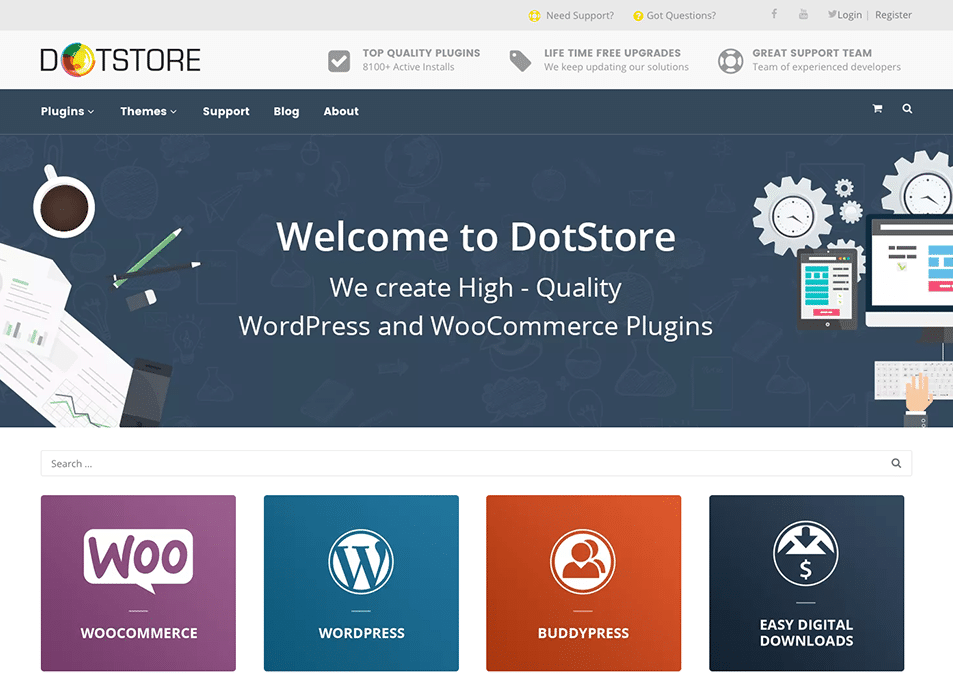Open Easy Digital Downloads category icon
Viewport: 953px width, 696px height.
point(807,555)
